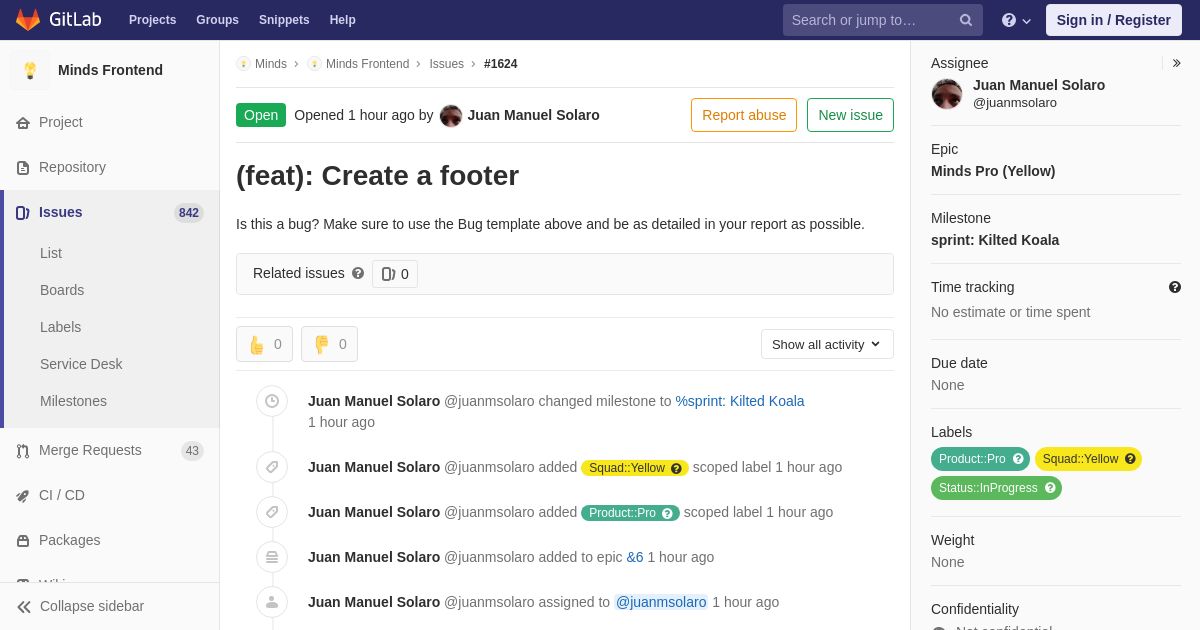Click the author avatar next to Opened
1200x630 pixels.
451,115
